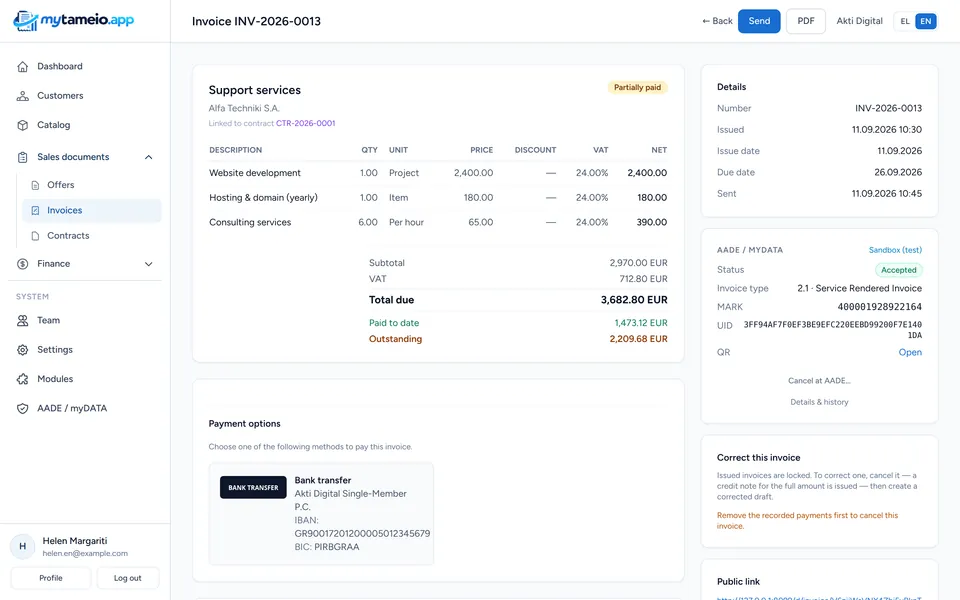Click the MARK number 400001928922164

click(880, 307)
